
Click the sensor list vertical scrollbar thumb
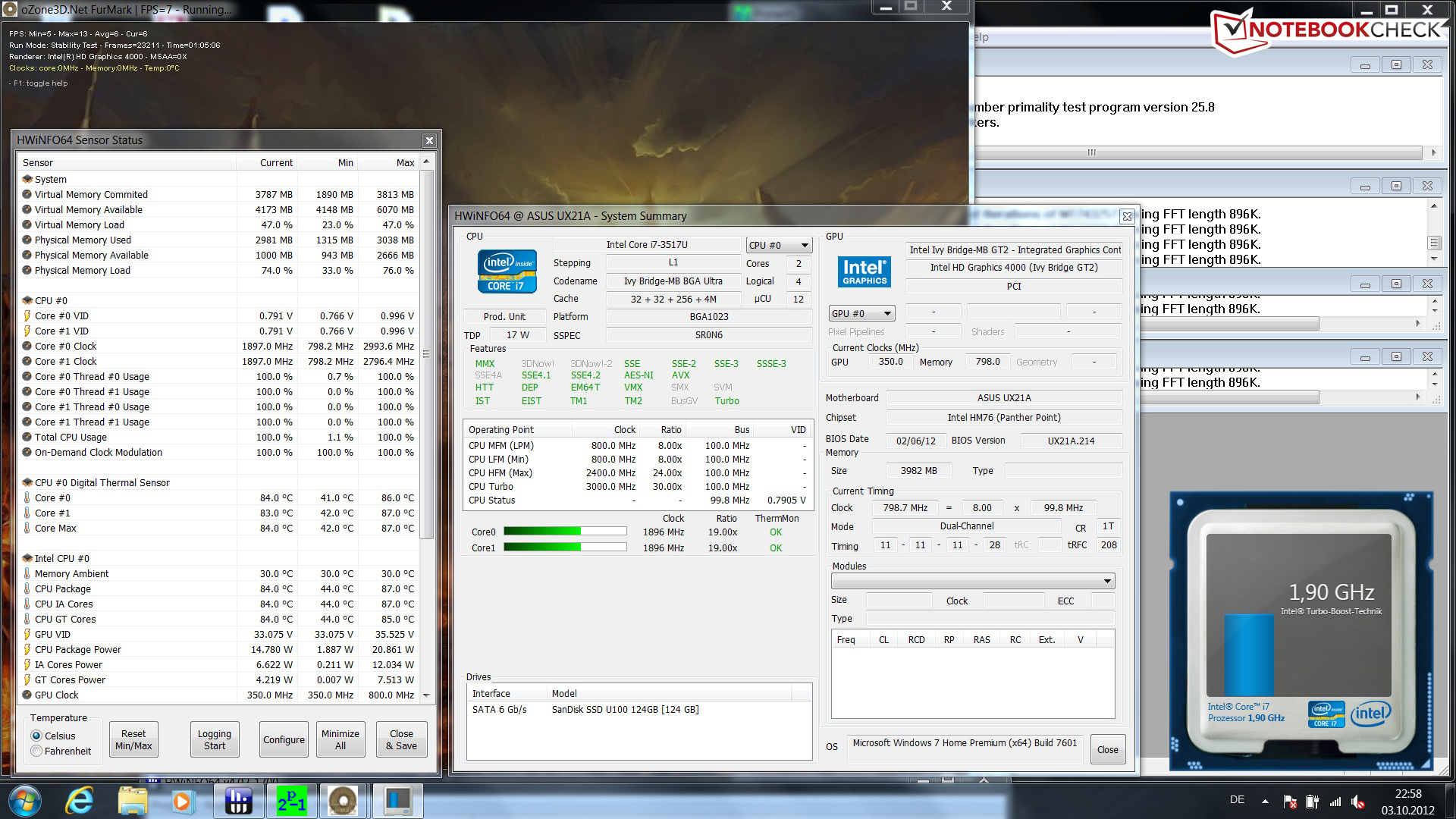pos(426,354)
